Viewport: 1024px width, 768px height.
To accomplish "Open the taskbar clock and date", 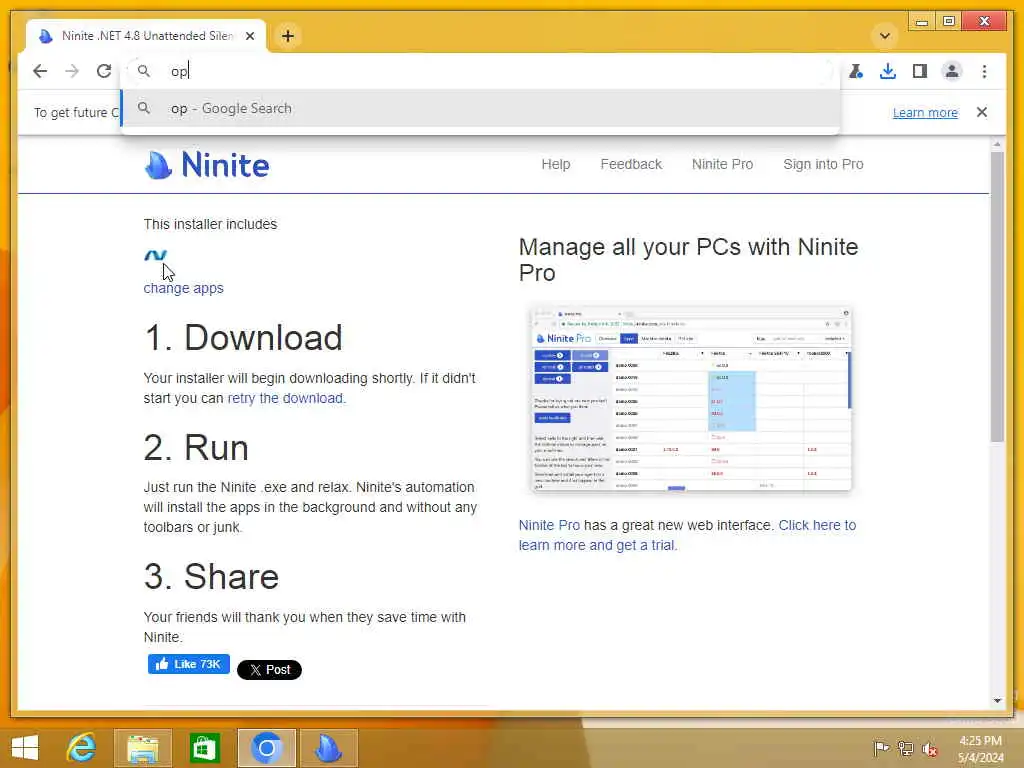I will click(x=980, y=749).
